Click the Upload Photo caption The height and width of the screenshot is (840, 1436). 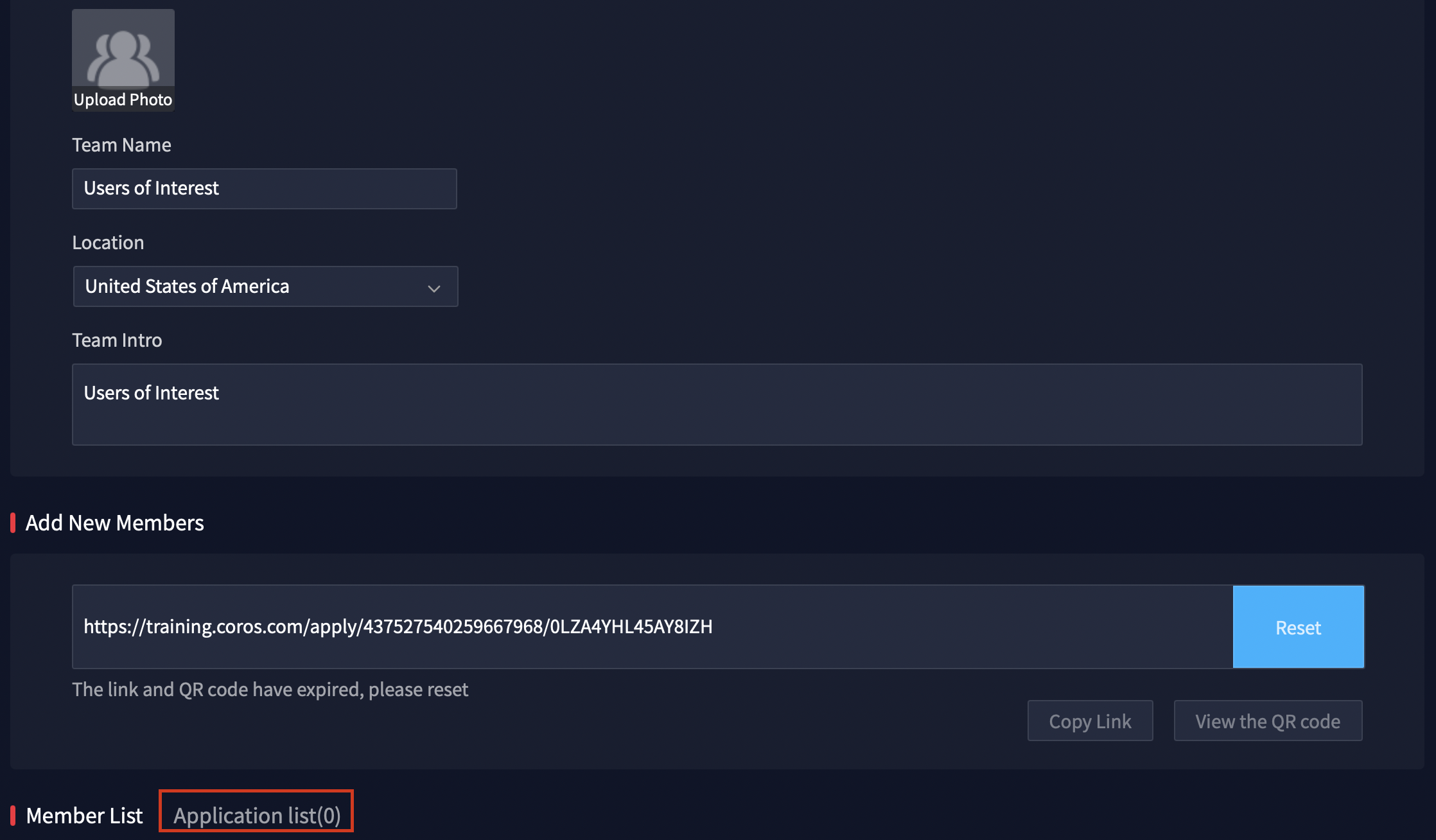(x=123, y=100)
